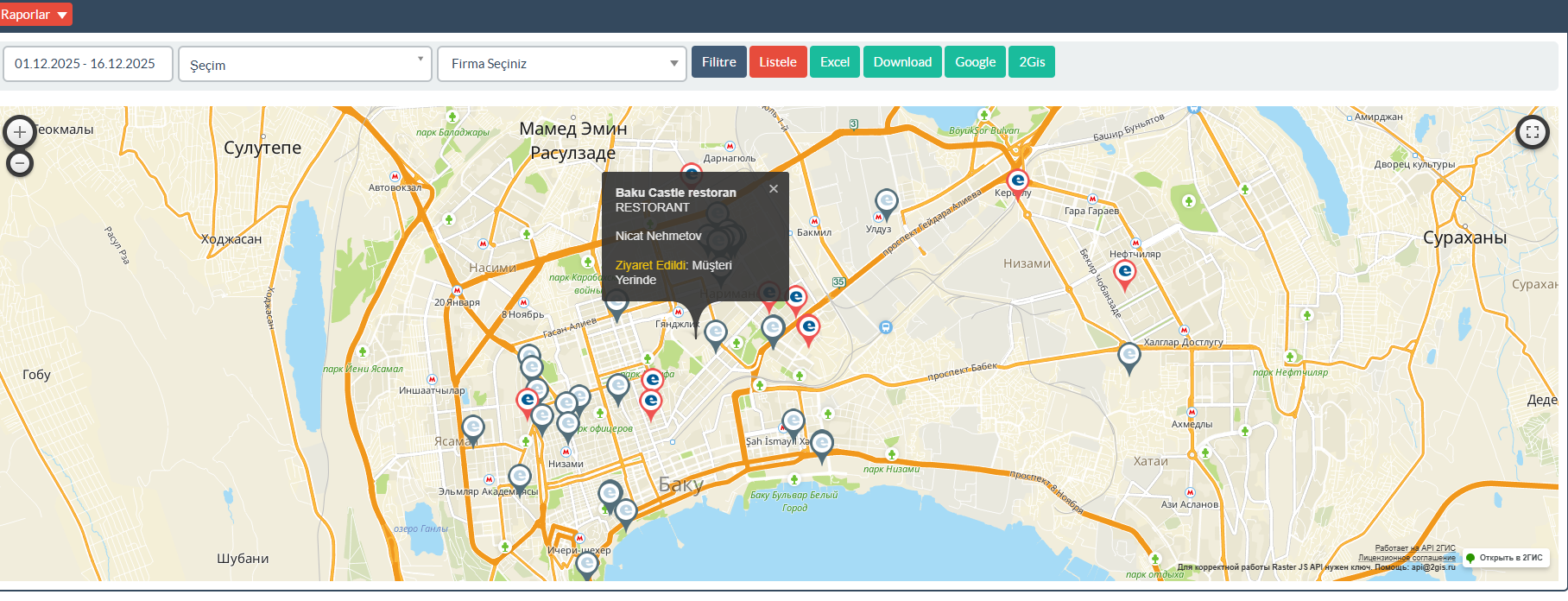Open the Открыть в 2ГИС link
This screenshot has height=601, width=1568.
click(x=1505, y=558)
